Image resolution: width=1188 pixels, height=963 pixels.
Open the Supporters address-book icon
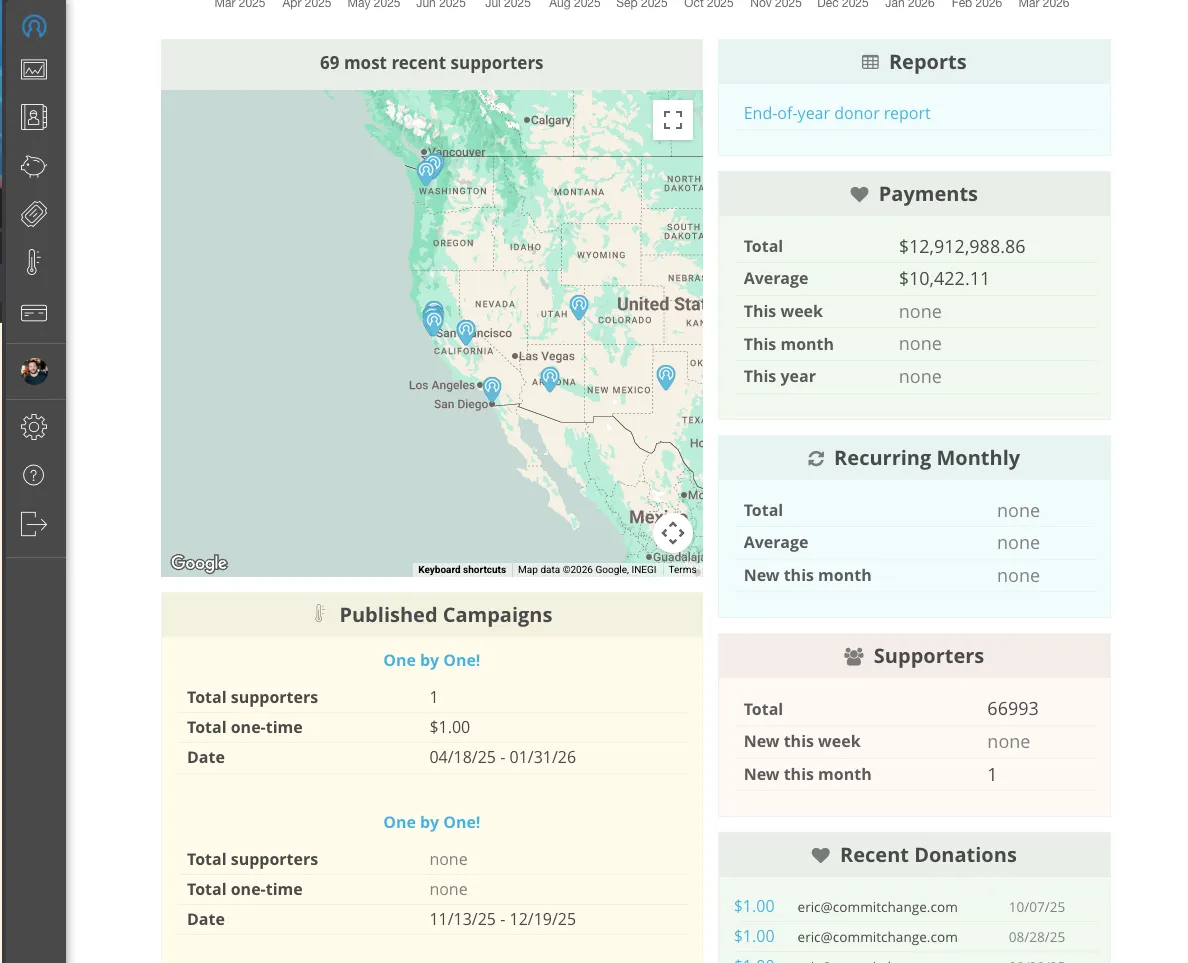(34, 117)
